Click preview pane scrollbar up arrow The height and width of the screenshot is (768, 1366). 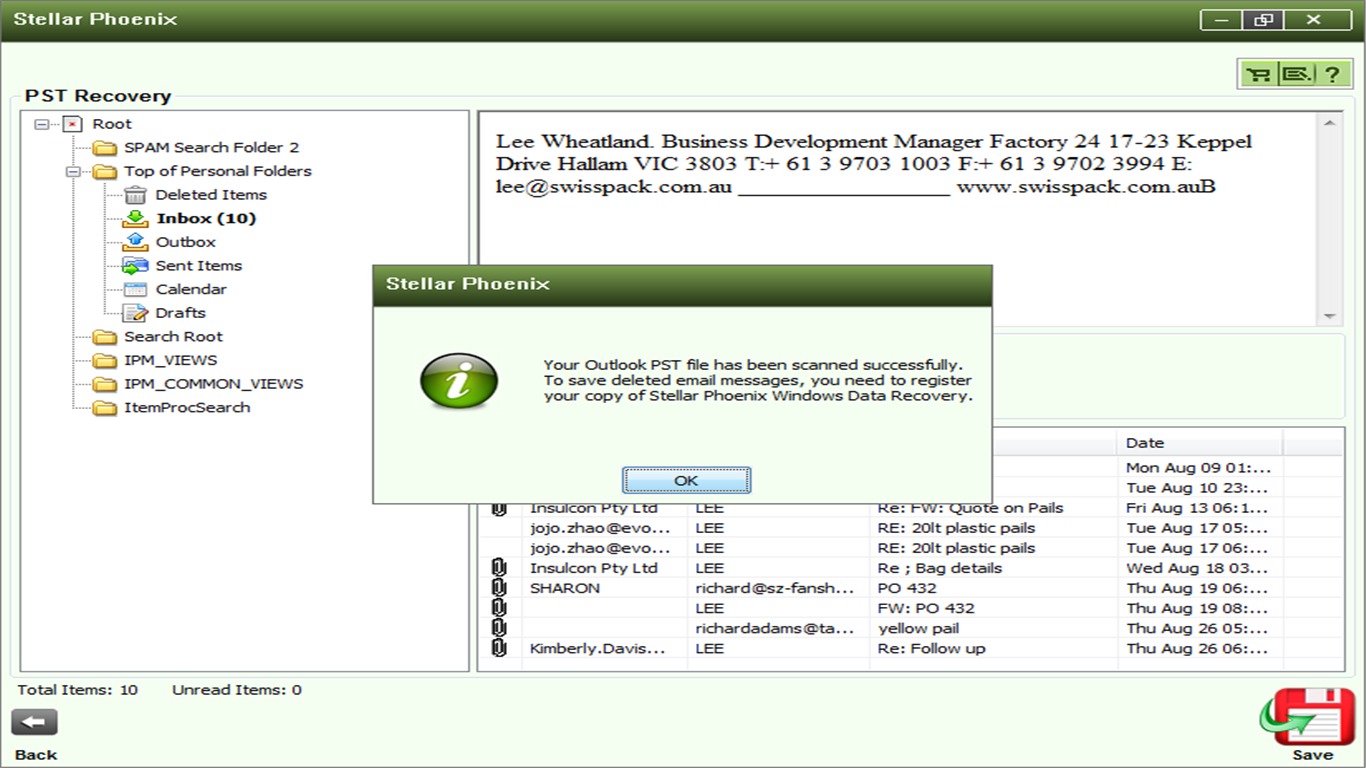tap(1330, 123)
